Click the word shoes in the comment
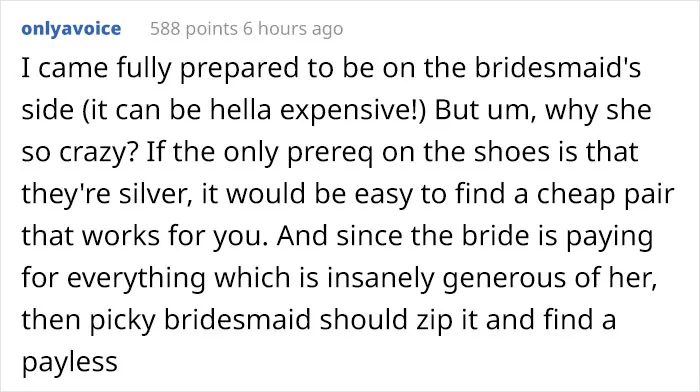 click(512, 152)
